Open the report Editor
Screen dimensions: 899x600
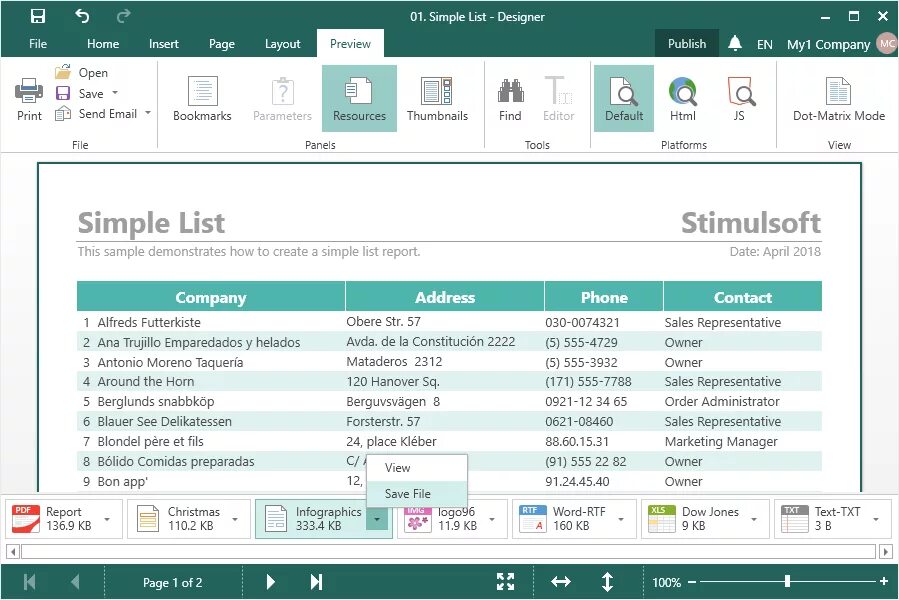[x=558, y=97]
